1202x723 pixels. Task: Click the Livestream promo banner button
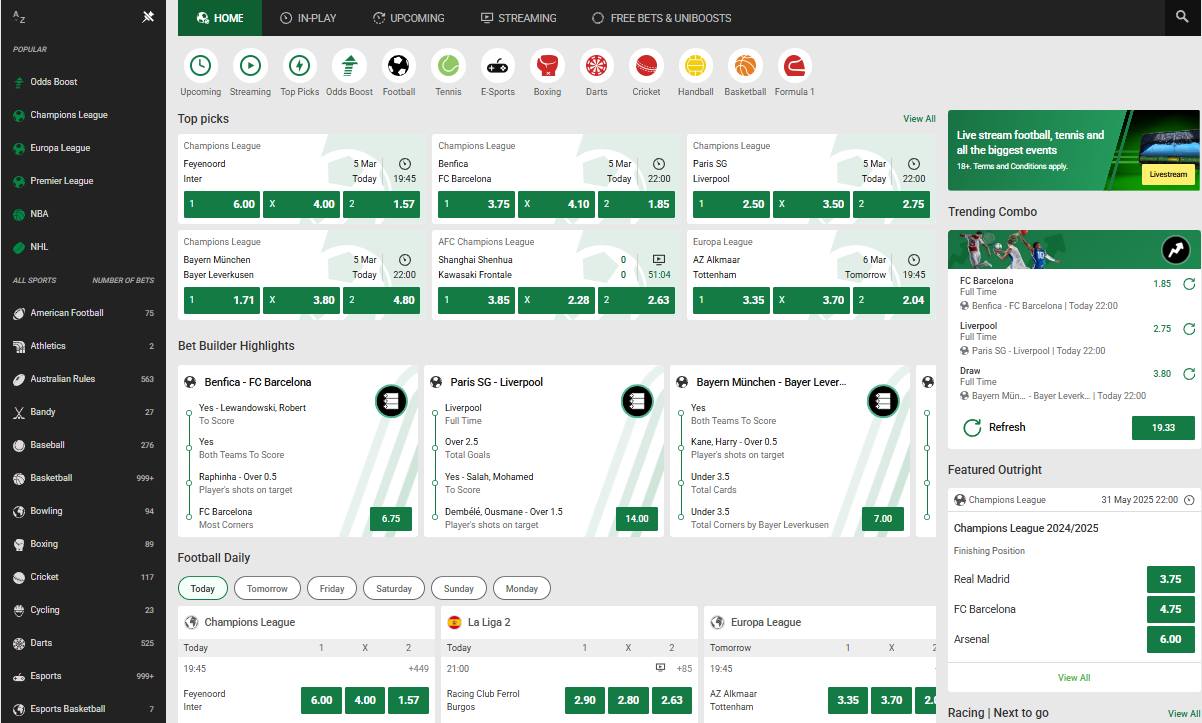click(x=1168, y=174)
